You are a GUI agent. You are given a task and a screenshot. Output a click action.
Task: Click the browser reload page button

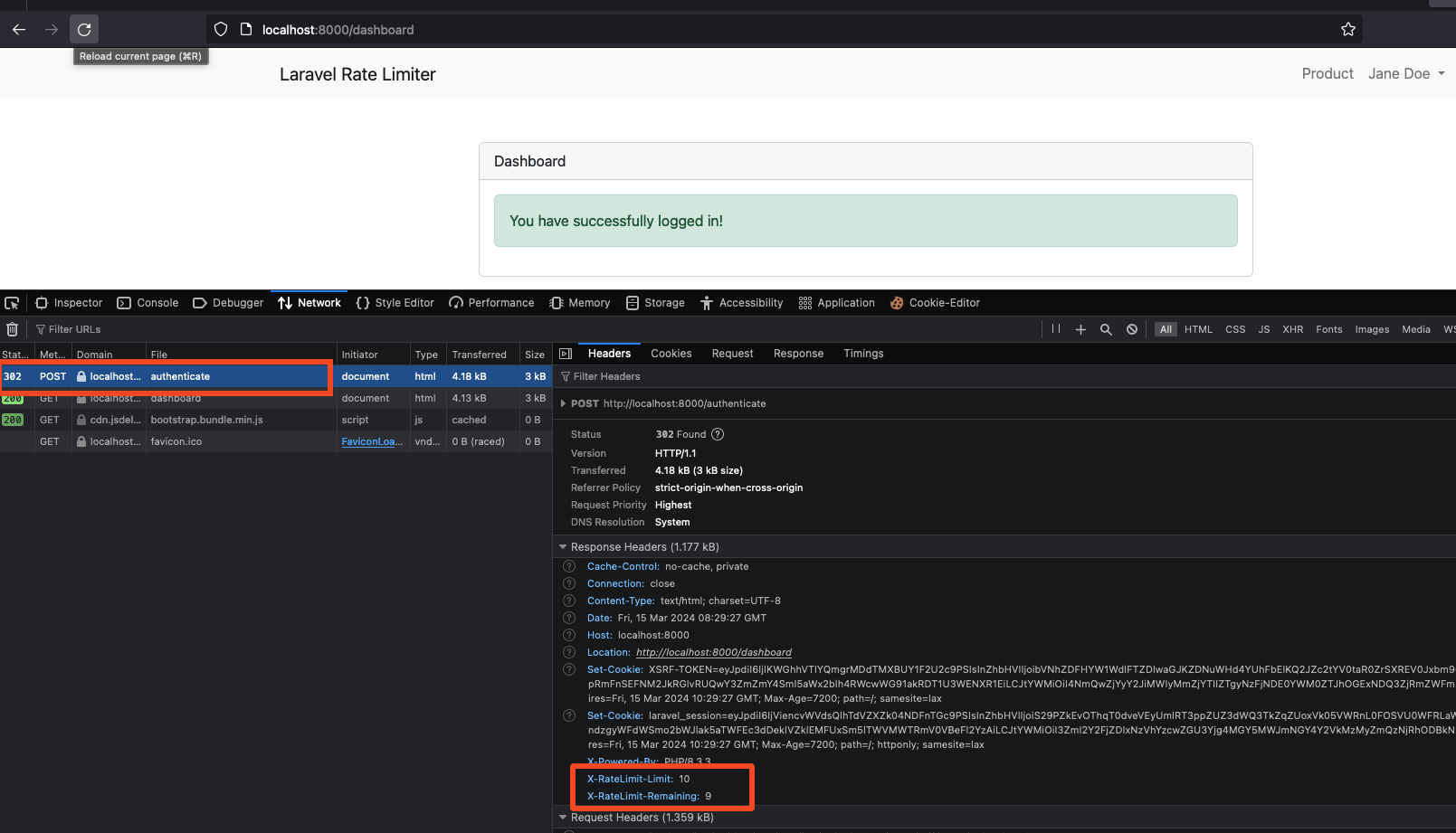[x=84, y=30]
